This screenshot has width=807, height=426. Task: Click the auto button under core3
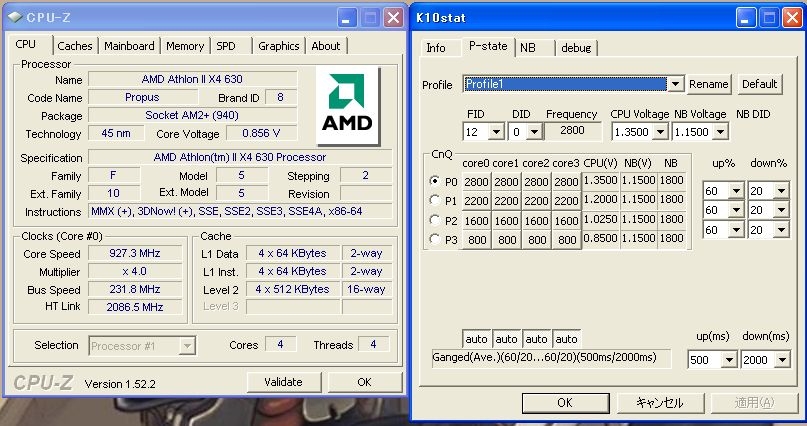pyautogui.click(x=566, y=339)
